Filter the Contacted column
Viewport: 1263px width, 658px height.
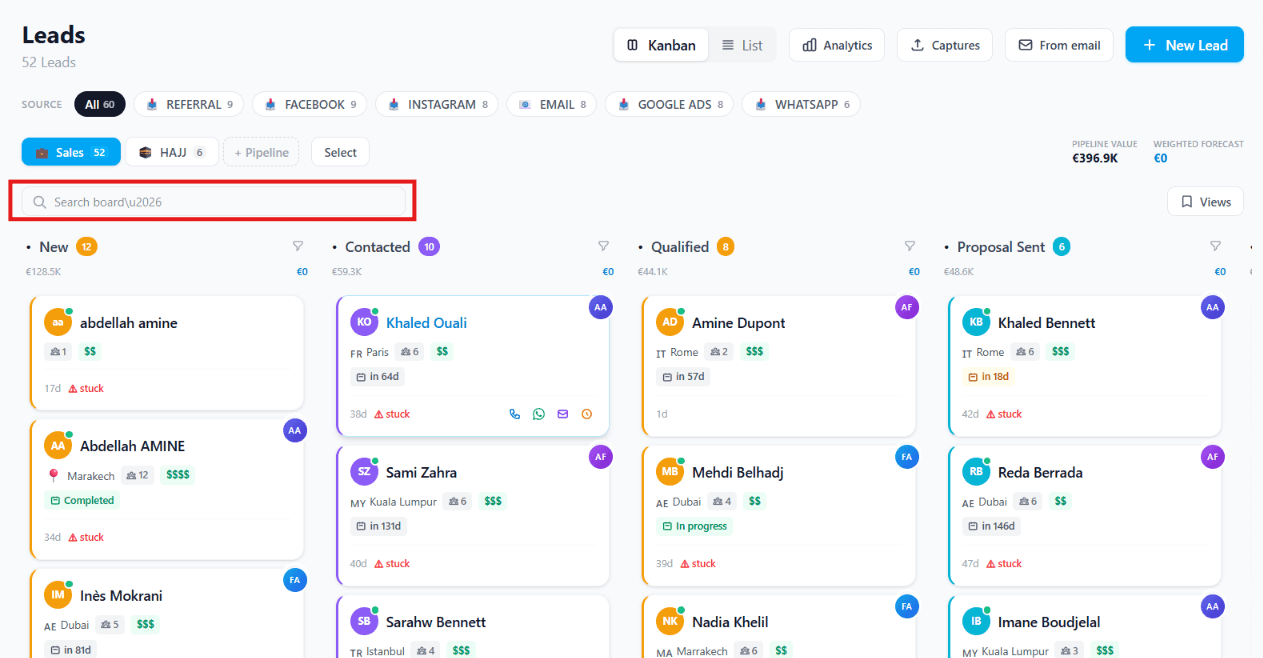(x=603, y=246)
